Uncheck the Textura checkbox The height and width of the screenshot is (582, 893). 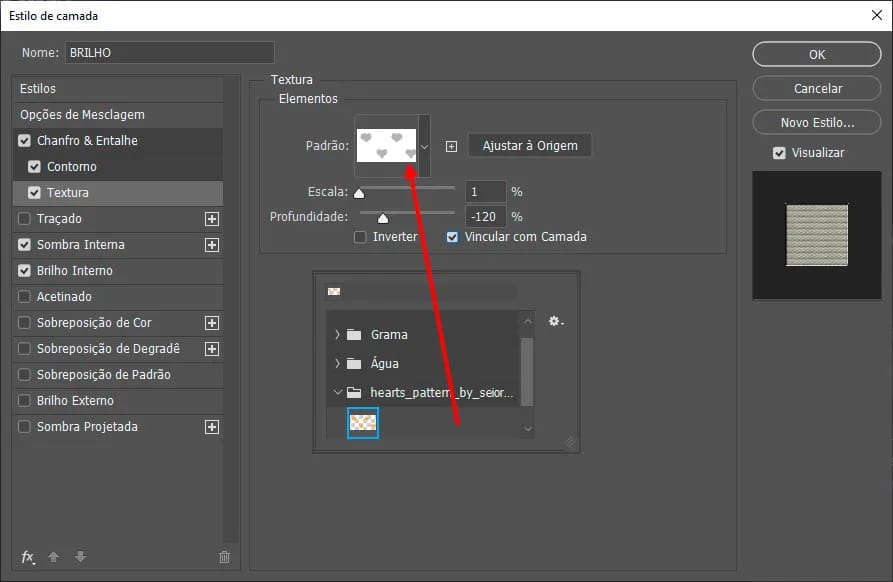(x=34, y=192)
